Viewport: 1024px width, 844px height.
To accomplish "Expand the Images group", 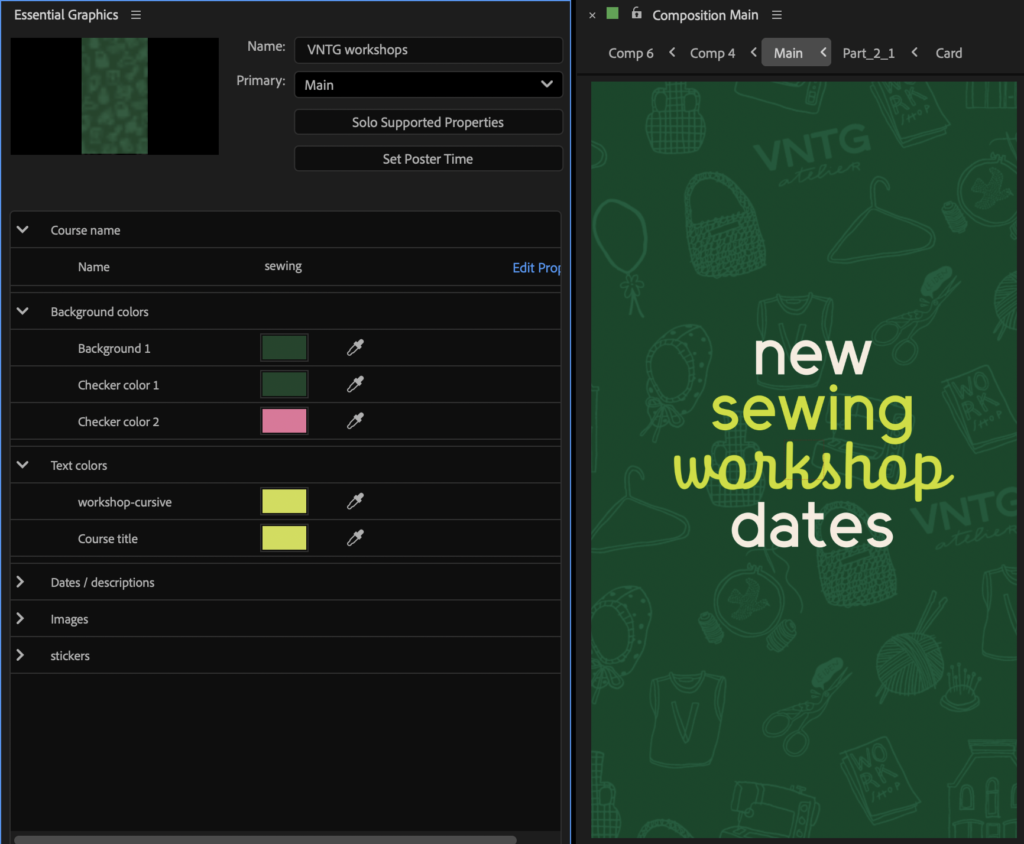I will (21, 619).
